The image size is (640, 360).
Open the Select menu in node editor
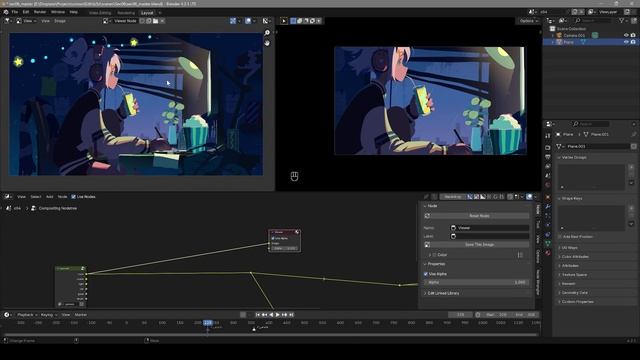coord(36,197)
